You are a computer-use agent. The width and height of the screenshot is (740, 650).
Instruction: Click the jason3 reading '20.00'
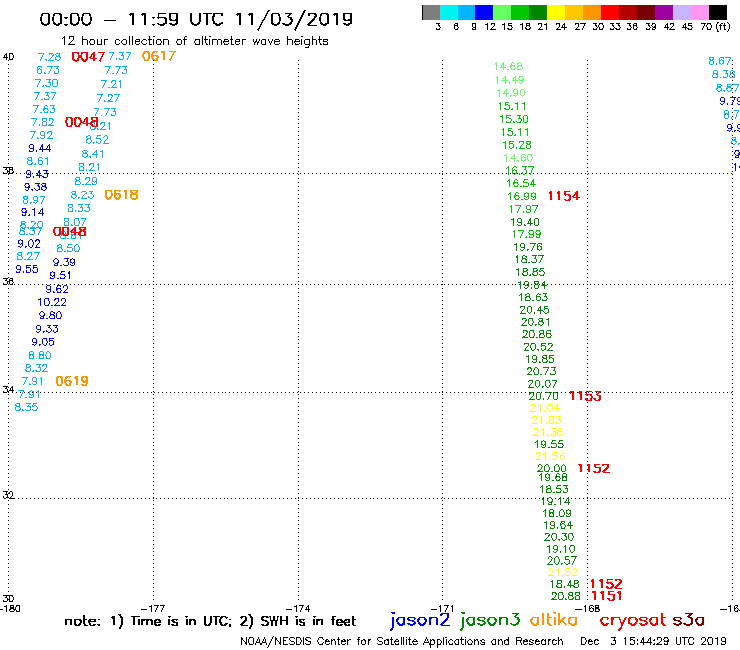[x=551, y=468]
